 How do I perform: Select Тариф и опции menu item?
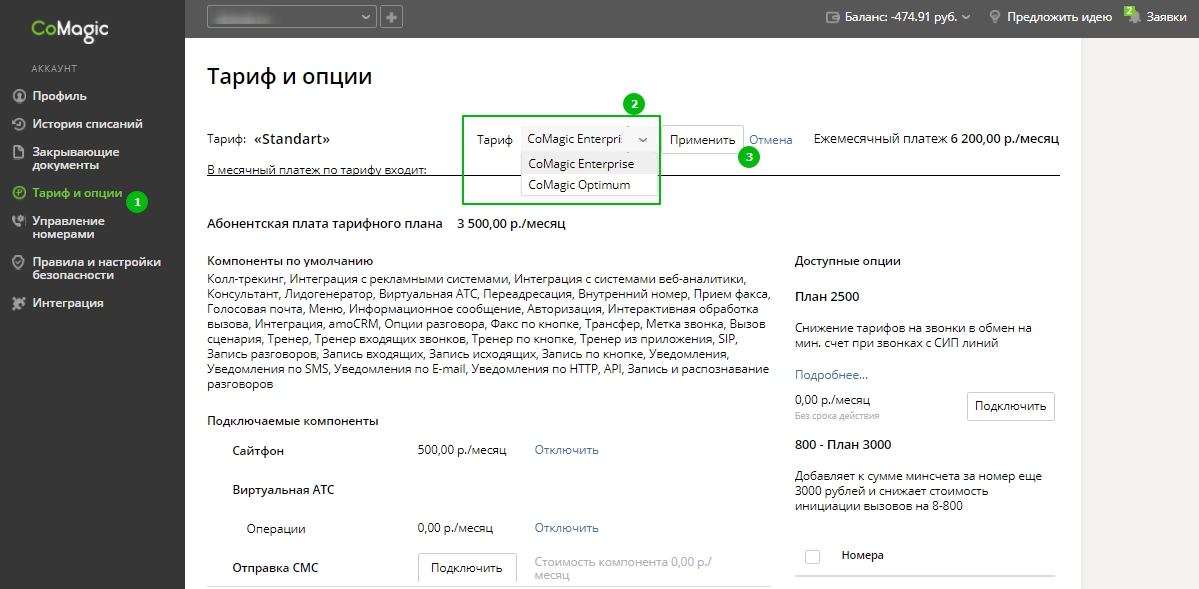(77, 193)
